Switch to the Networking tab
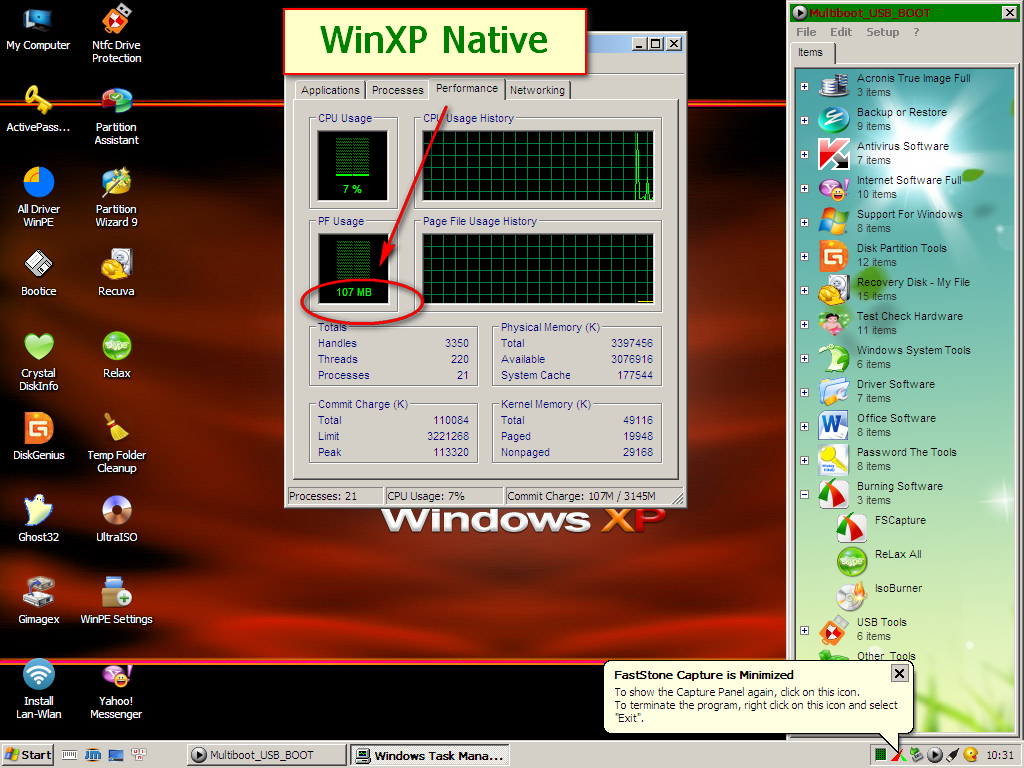 537,90
